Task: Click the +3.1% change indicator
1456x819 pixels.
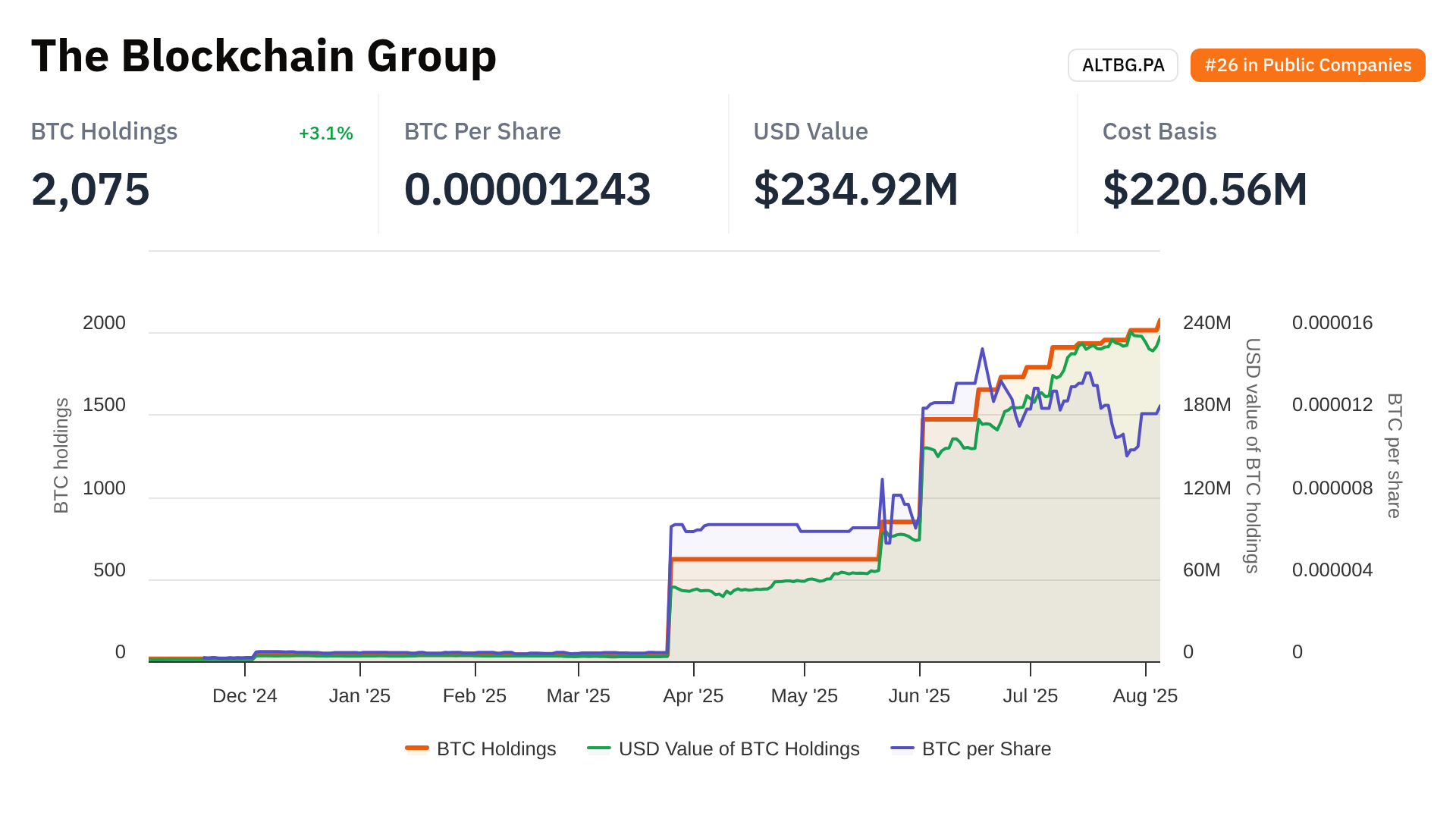Action: [325, 133]
